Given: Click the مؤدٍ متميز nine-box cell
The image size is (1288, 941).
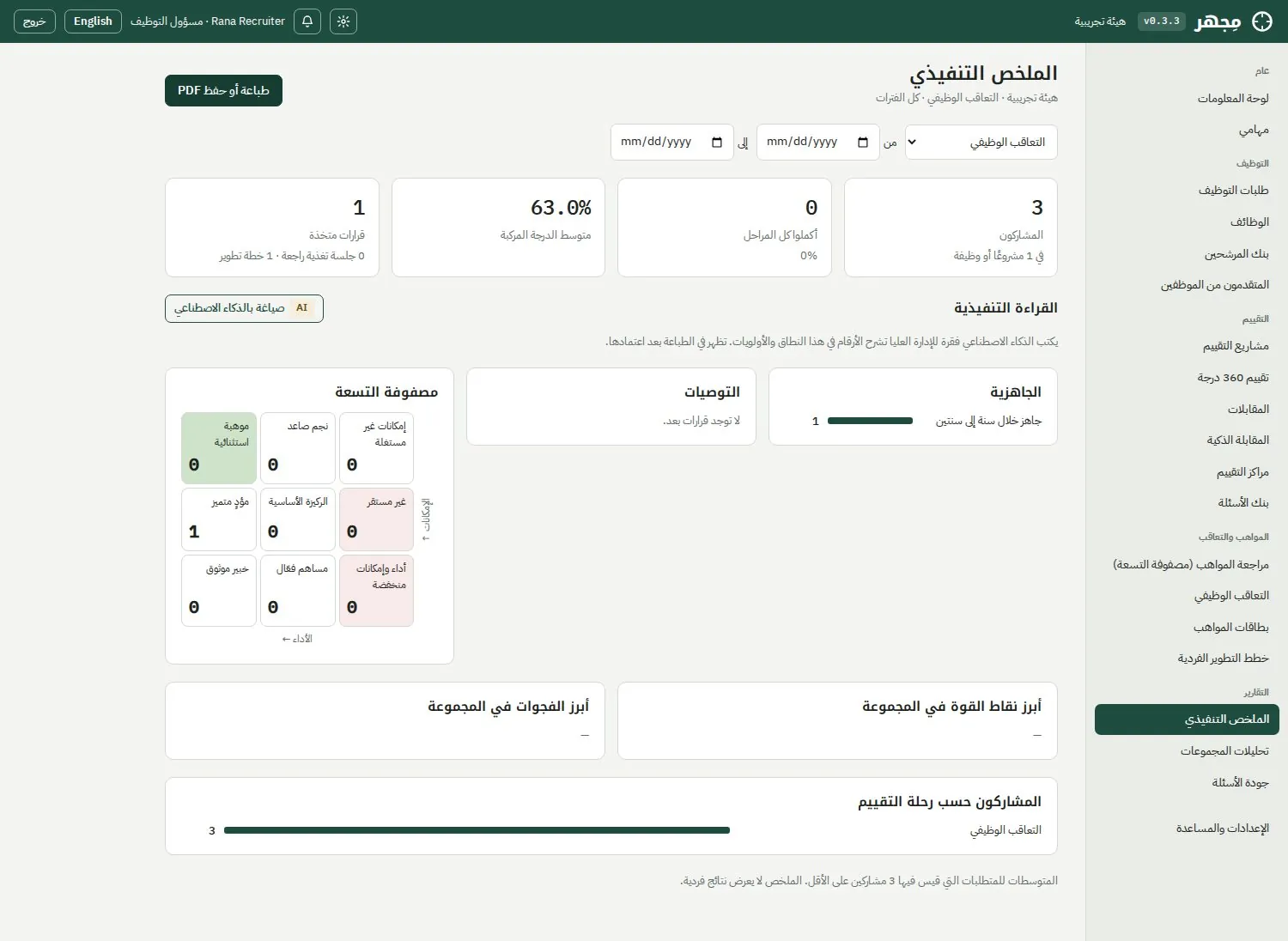Looking at the screenshot, I should (x=219, y=519).
